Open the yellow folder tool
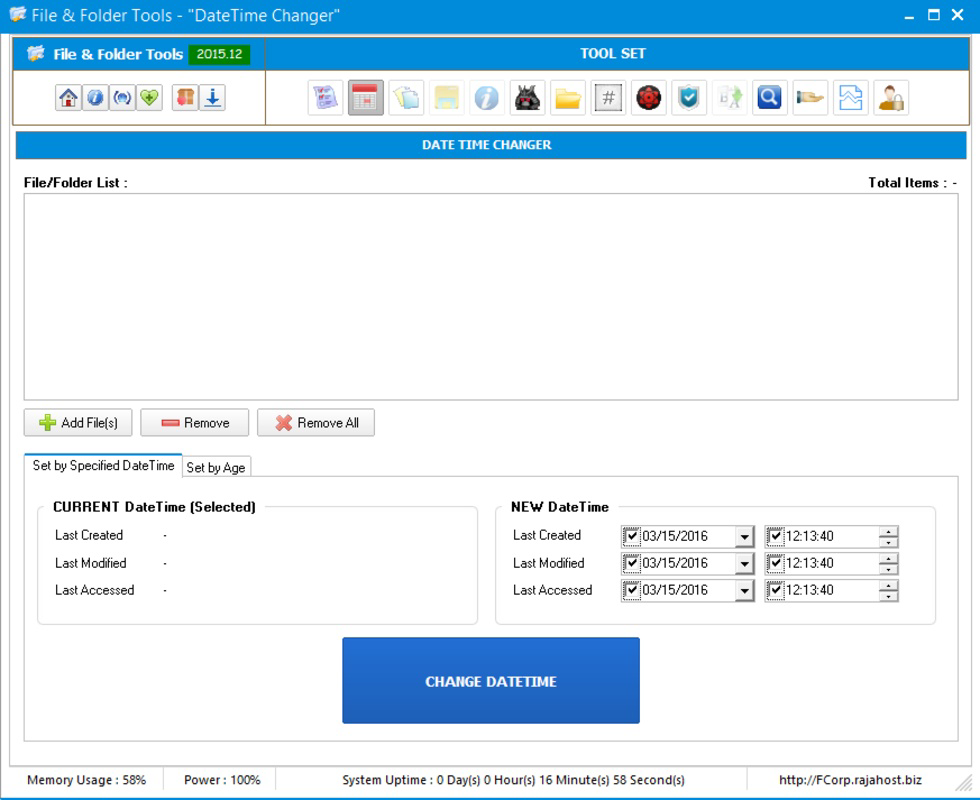The height and width of the screenshot is (800, 980). (568, 98)
